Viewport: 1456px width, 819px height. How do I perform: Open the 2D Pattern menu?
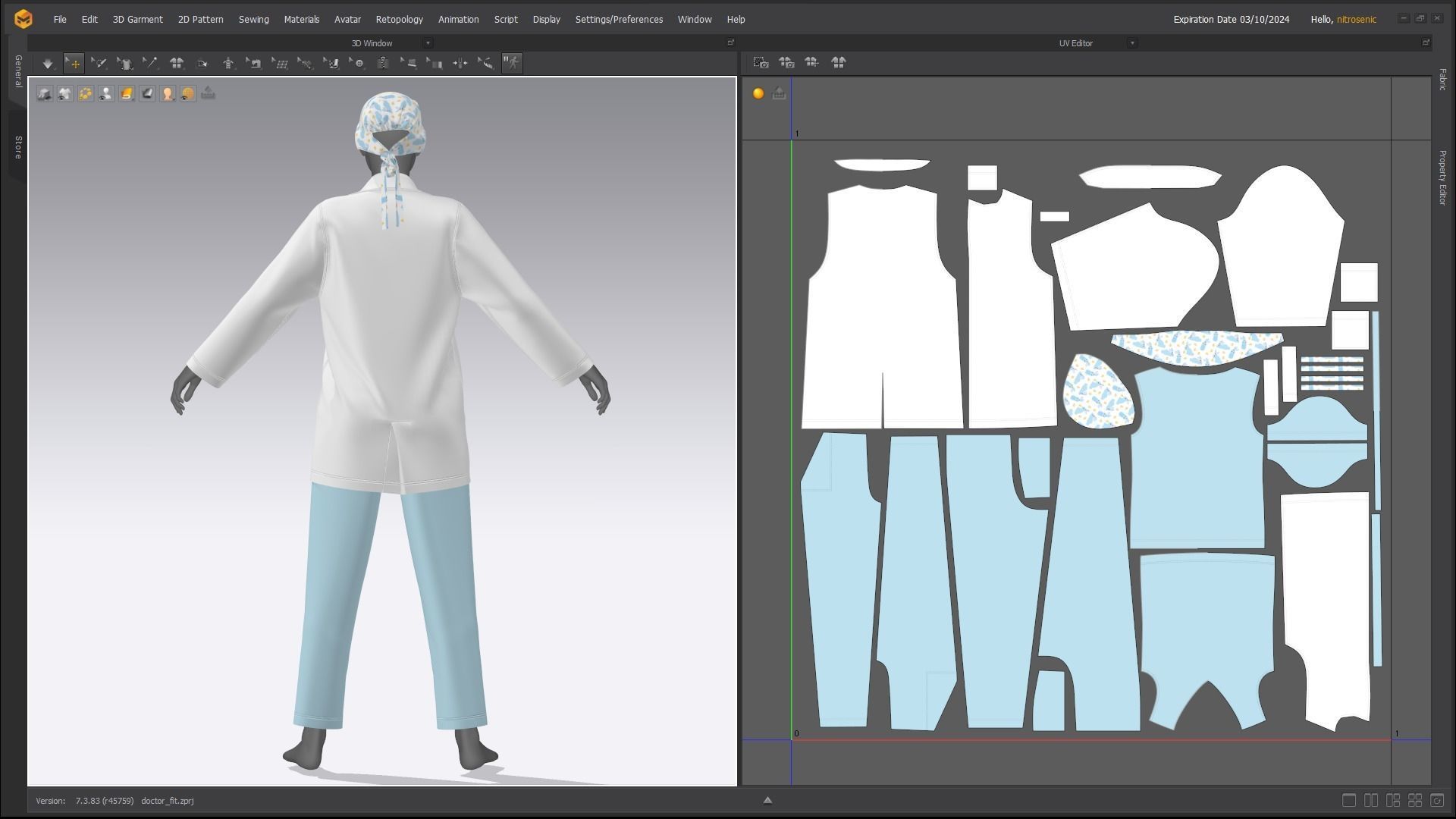click(201, 20)
